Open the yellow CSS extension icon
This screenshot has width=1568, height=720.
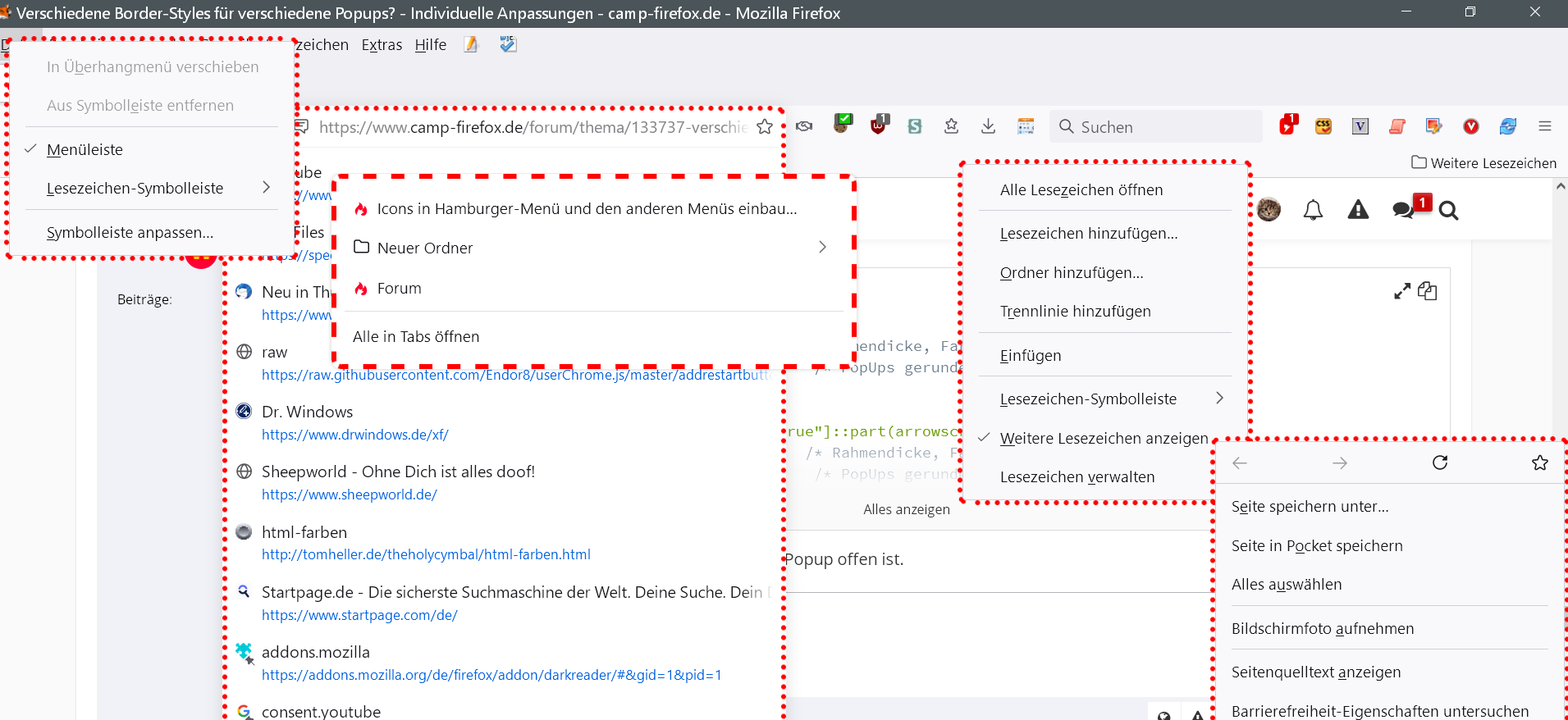(x=1323, y=126)
